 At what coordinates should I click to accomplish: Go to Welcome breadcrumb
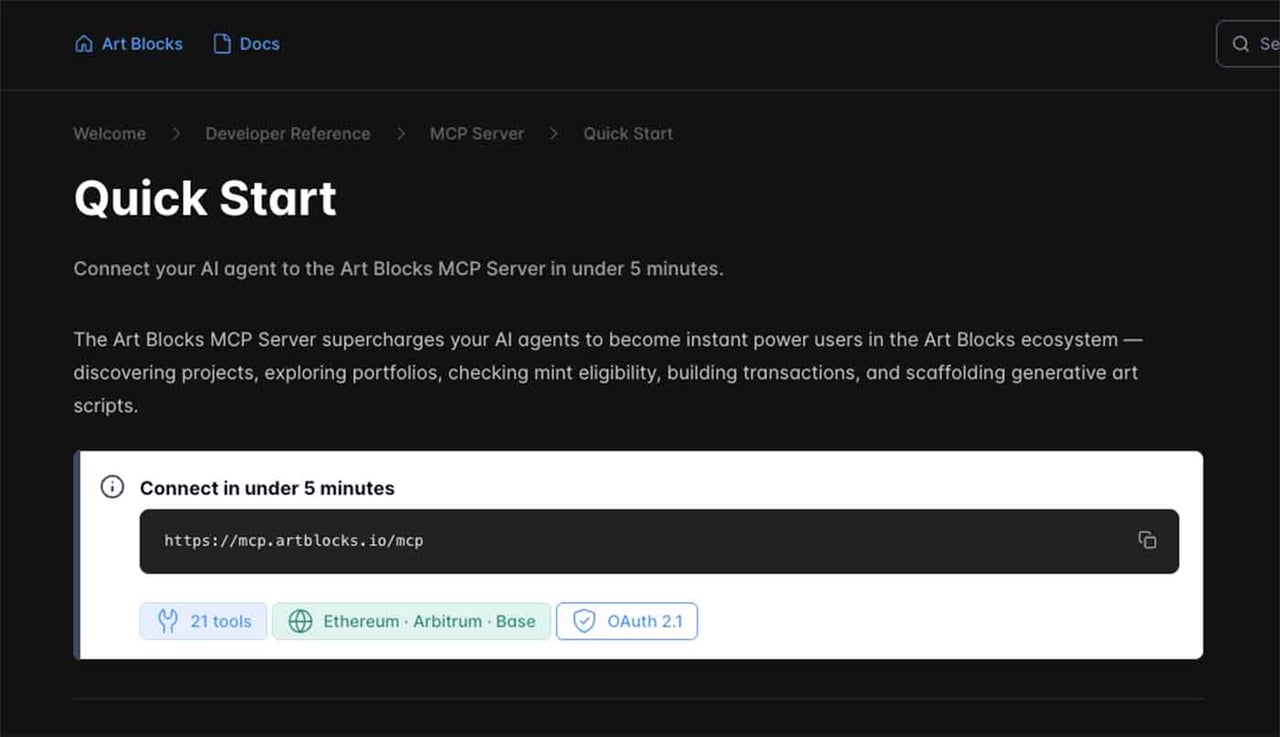tap(110, 134)
